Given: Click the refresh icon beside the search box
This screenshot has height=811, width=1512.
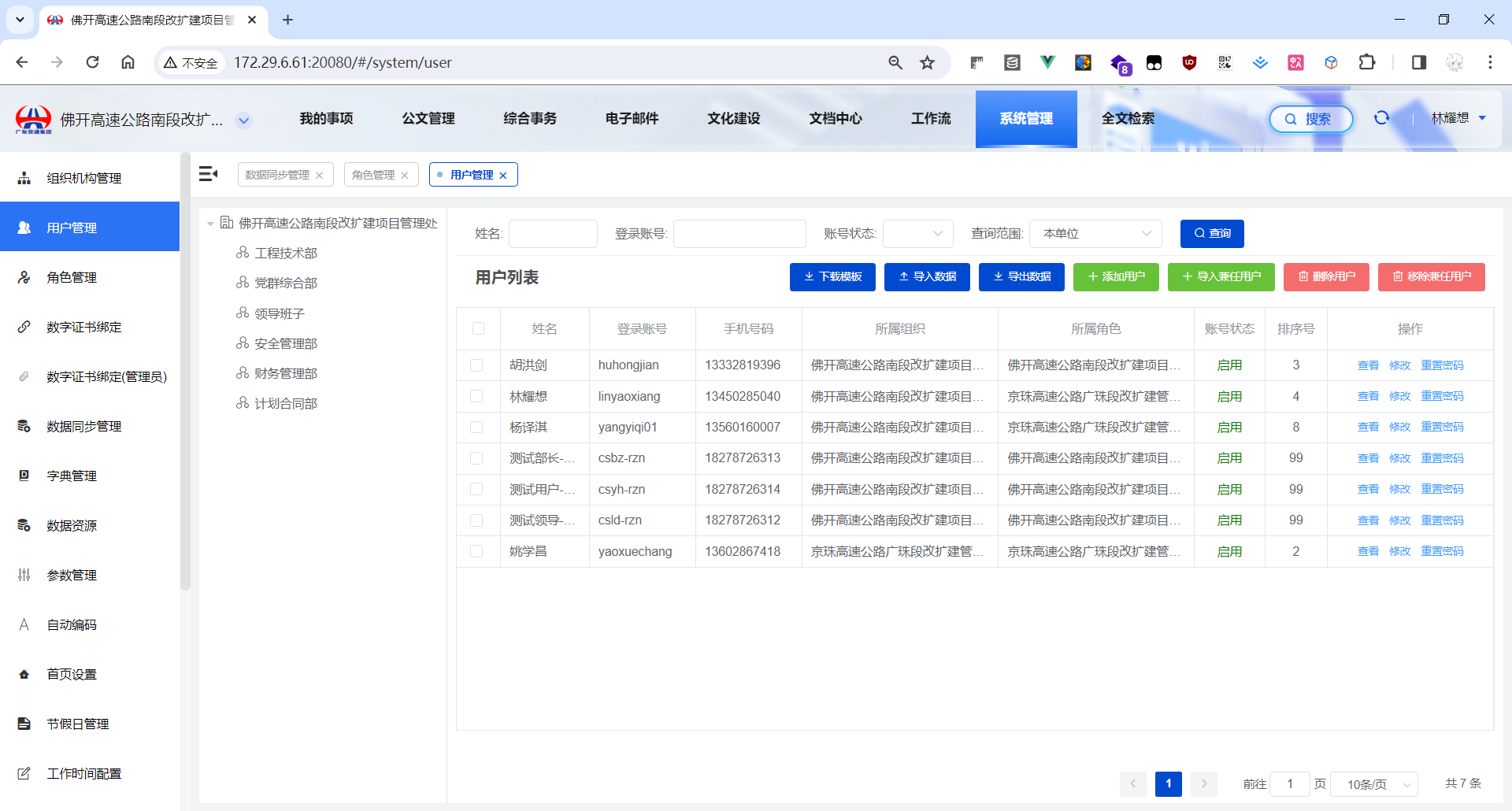Looking at the screenshot, I should (1381, 118).
